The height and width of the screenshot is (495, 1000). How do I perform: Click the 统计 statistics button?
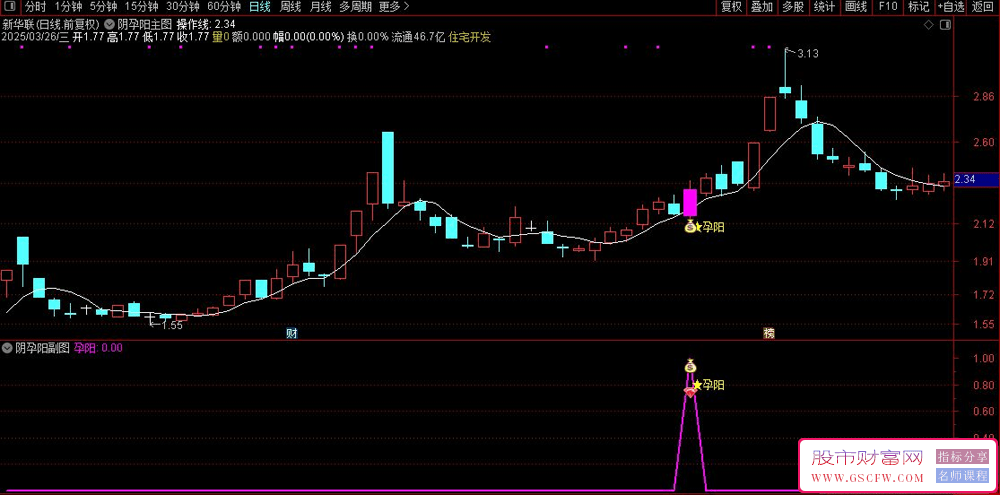pos(824,7)
